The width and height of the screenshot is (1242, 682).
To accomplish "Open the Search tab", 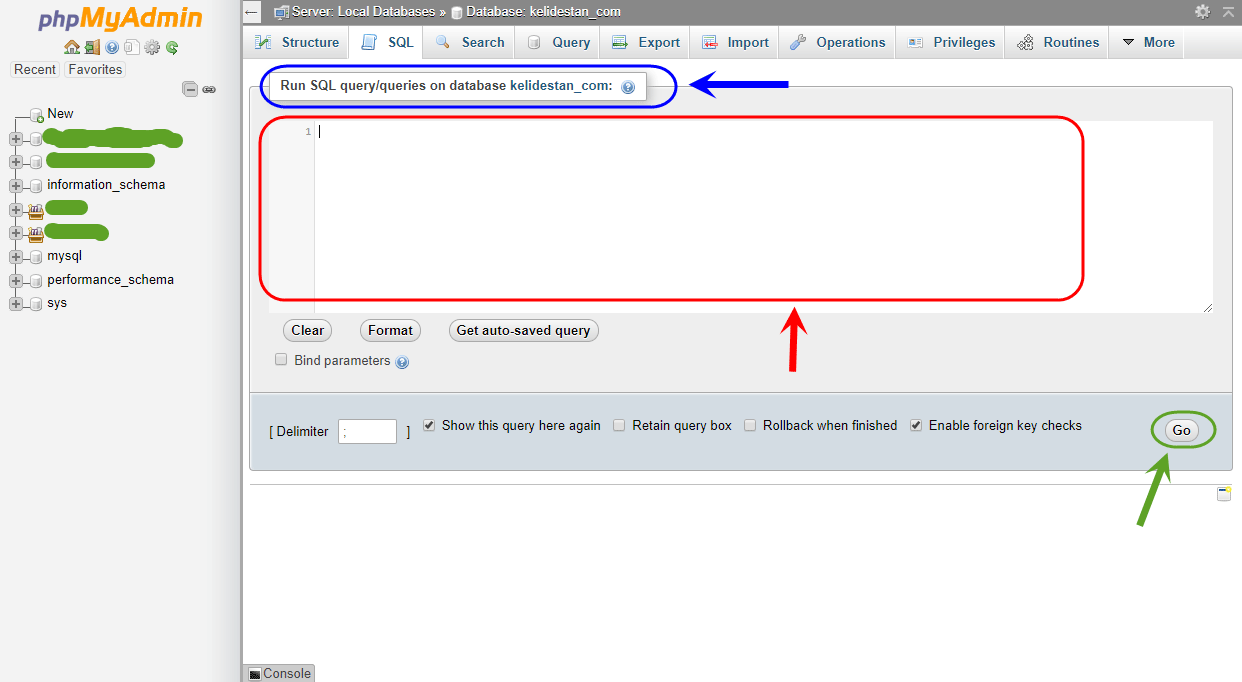I will tap(469, 42).
